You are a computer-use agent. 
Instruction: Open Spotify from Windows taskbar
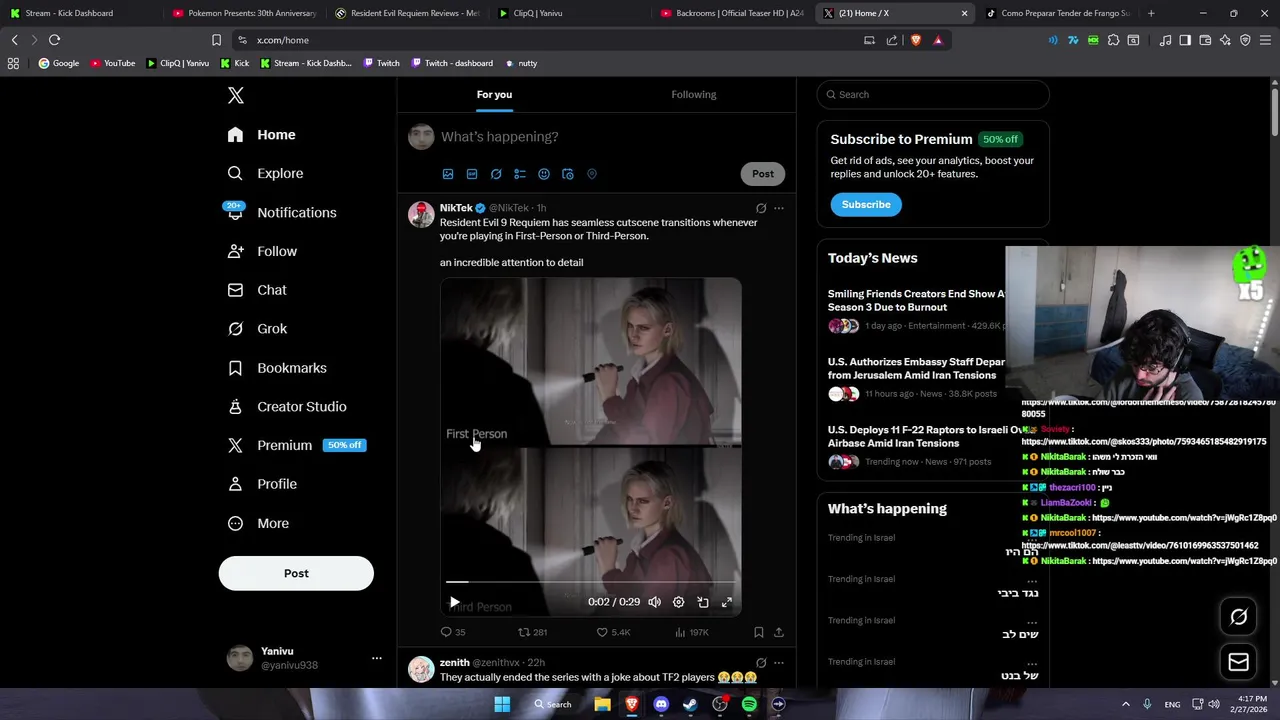(x=749, y=704)
